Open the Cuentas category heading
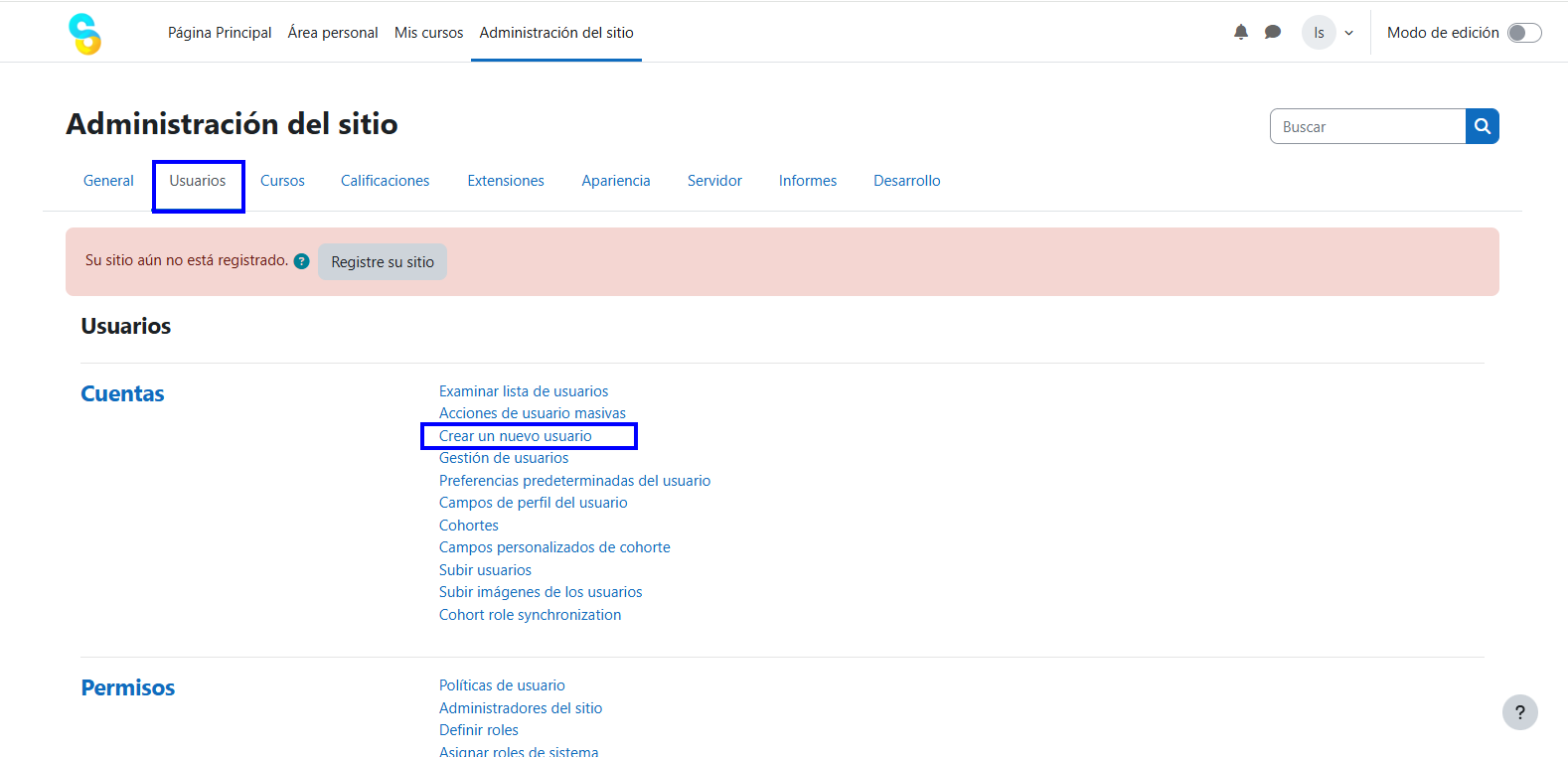 point(122,393)
